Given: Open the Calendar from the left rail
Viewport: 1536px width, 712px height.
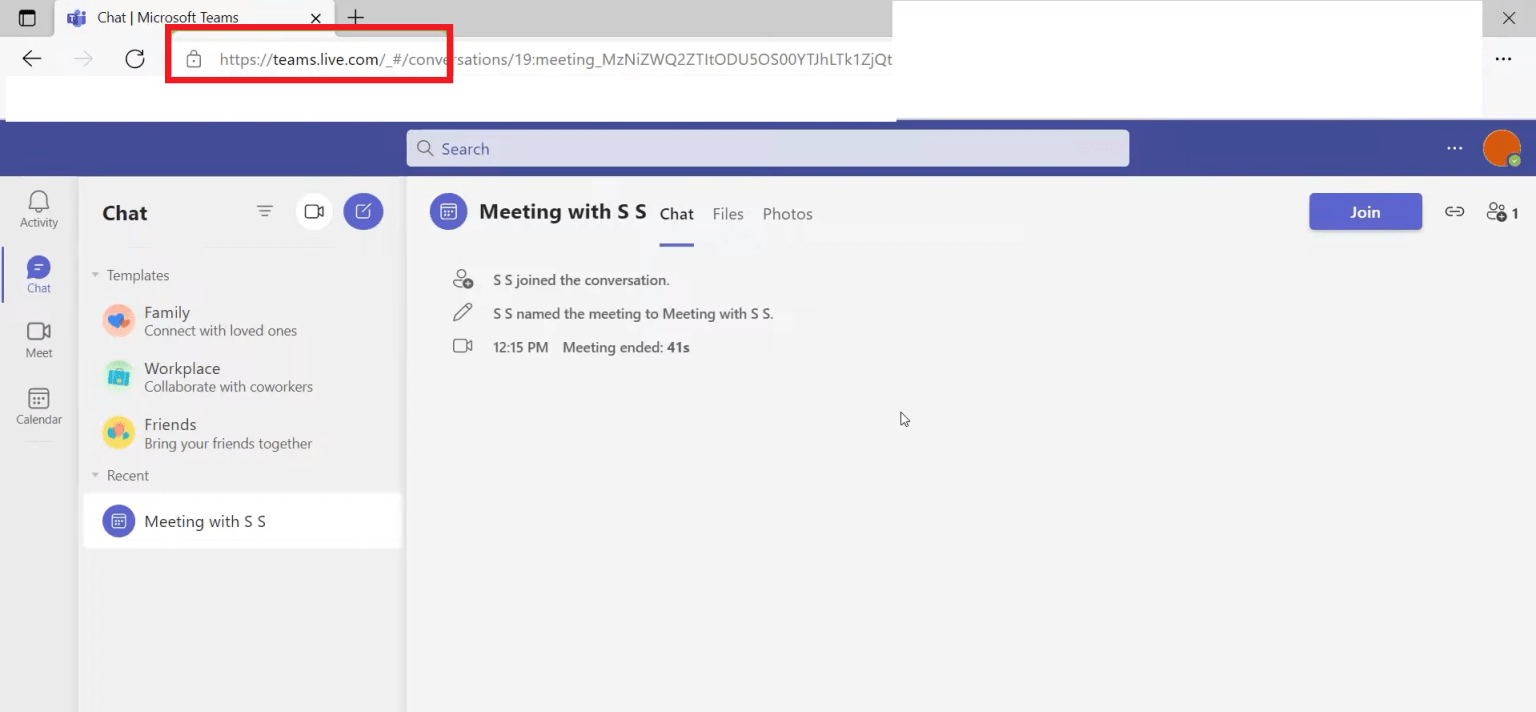Looking at the screenshot, I should click(38, 404).
